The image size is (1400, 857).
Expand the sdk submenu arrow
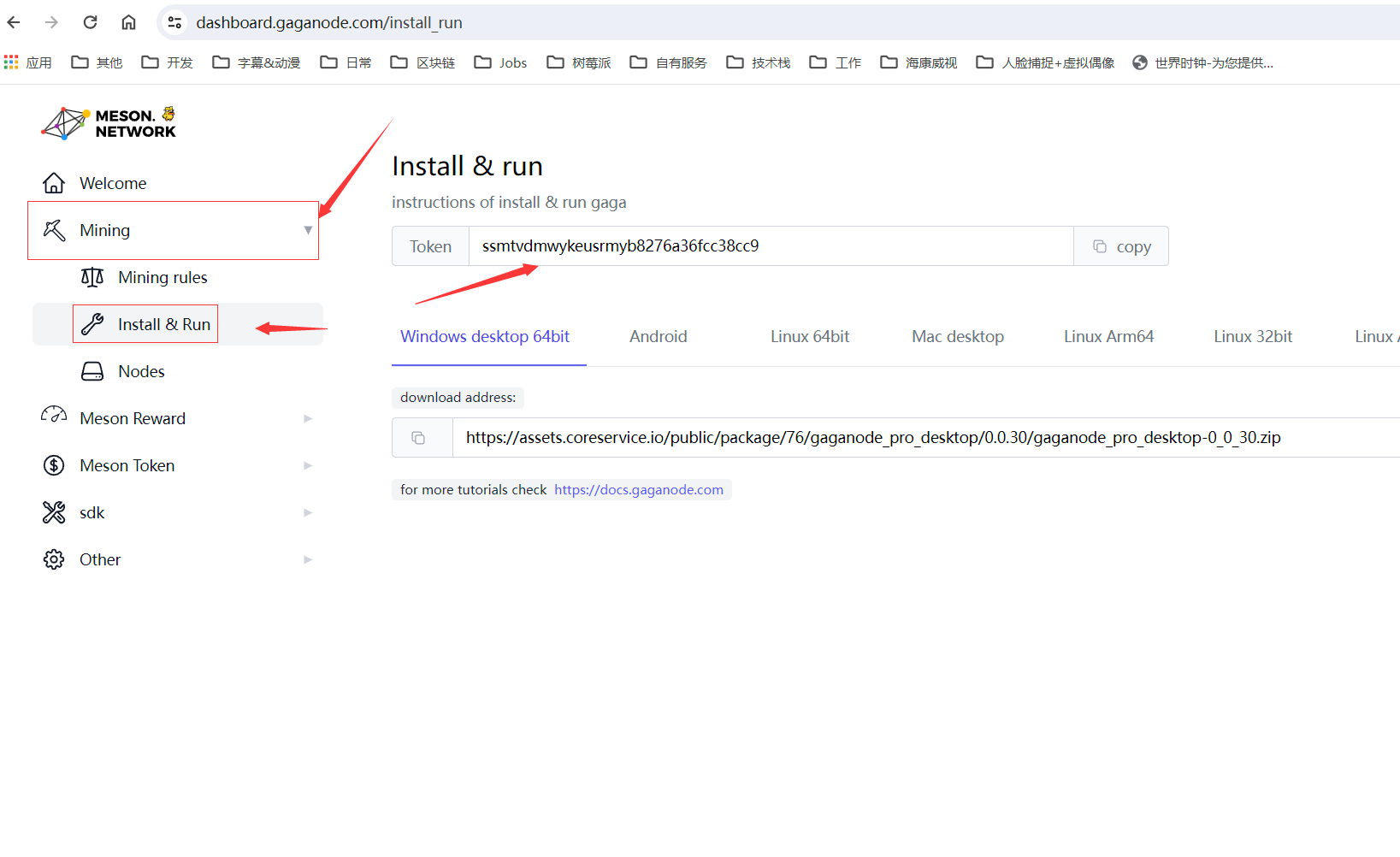pos(308,512)
